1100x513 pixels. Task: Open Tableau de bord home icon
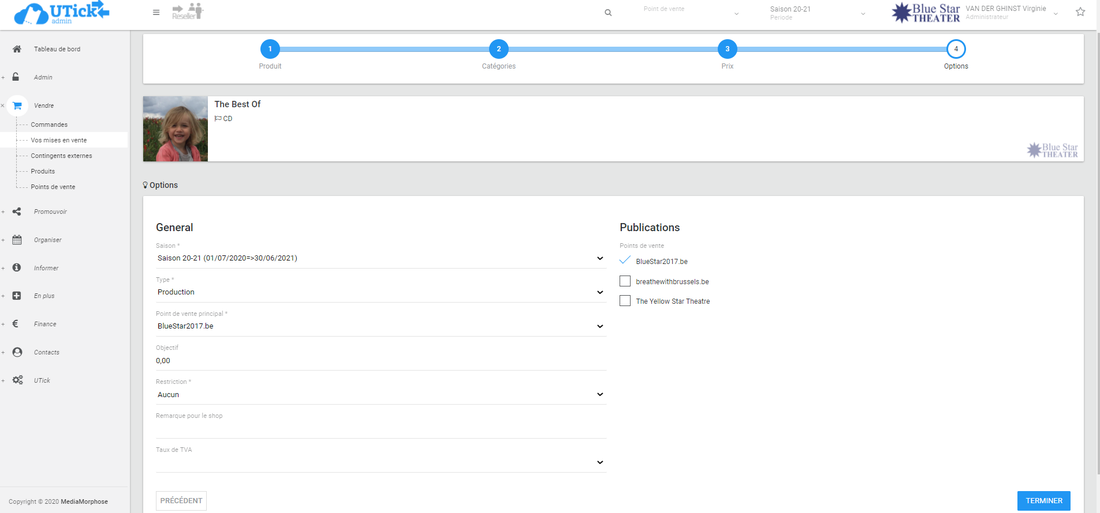click(x=17, y=49)
